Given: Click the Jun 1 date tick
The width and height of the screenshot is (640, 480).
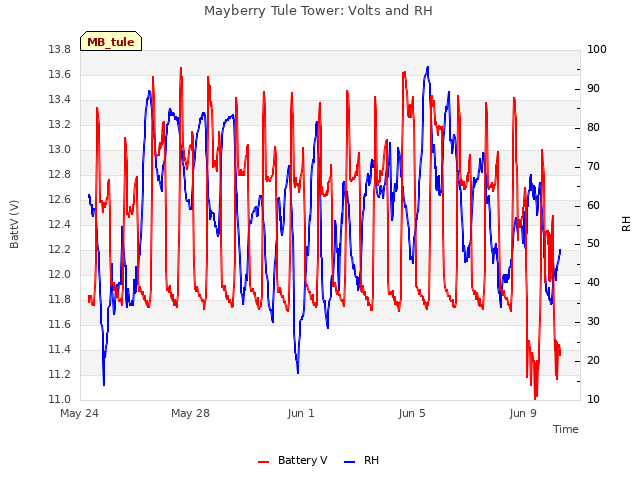Looking at the screenshot, I should point(301,413).
